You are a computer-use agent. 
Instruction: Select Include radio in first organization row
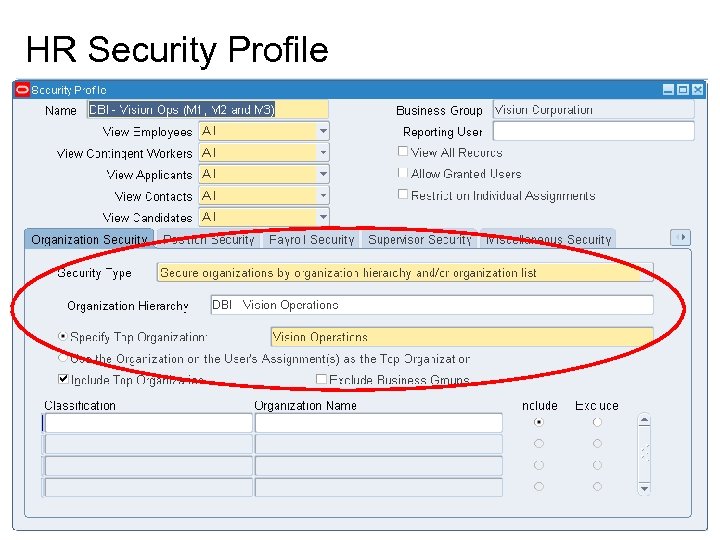pos(539,422)
